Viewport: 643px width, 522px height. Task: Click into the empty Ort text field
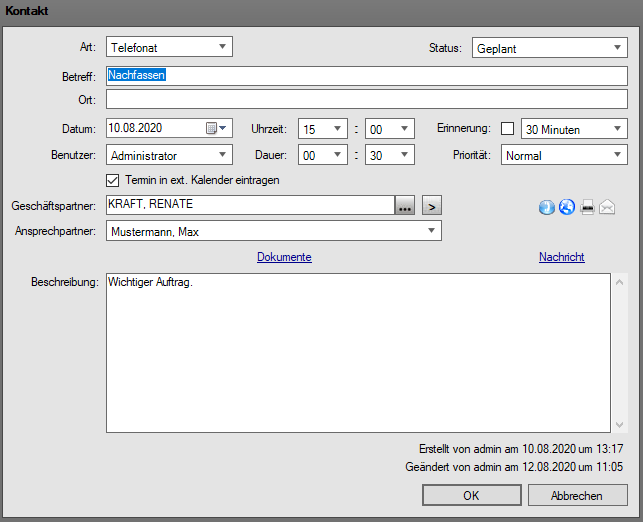367,99
